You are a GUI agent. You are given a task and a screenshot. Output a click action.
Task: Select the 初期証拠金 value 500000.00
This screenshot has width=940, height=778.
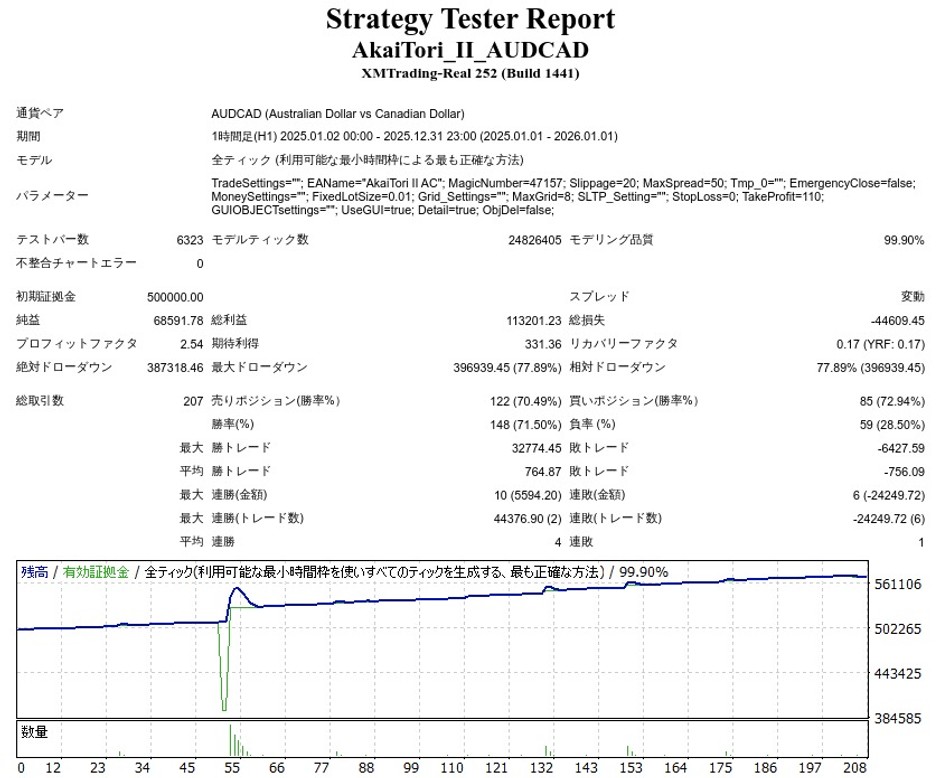(x=175, y=297)
